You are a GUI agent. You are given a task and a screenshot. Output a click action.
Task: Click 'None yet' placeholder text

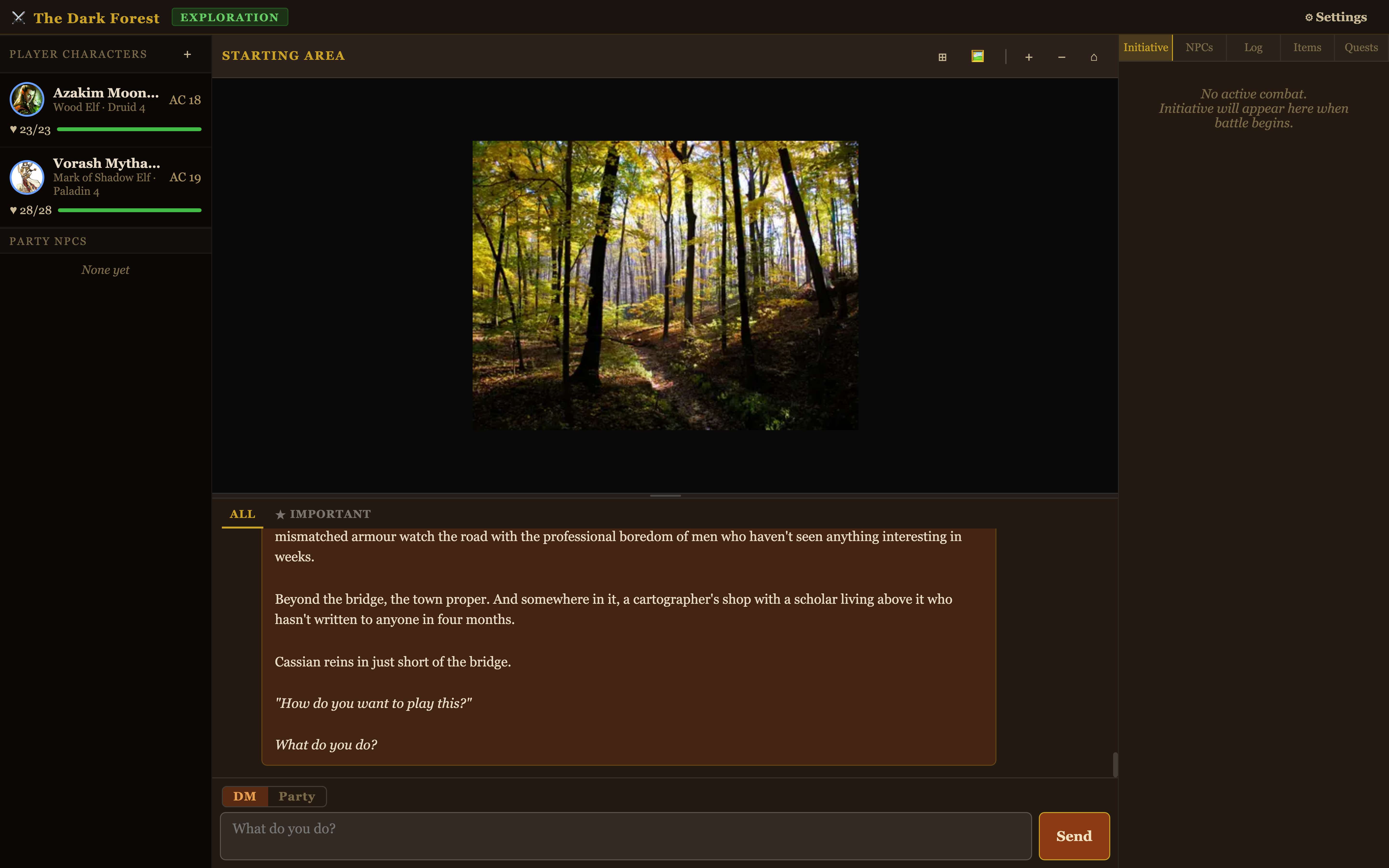105,270
